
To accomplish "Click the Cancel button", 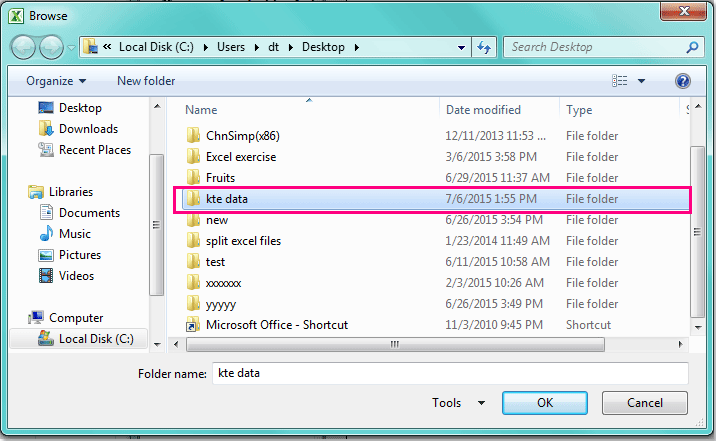I will pyautogui.click(x=645, y=403).
